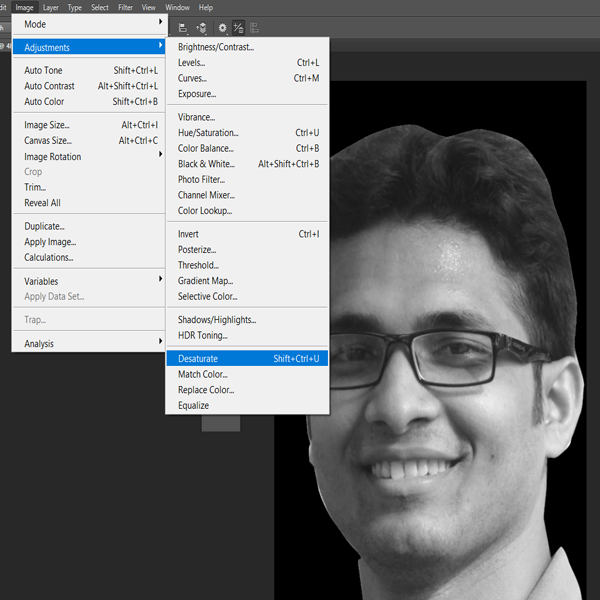The width and height of the screenshot is (600, 600).
Task: Select Levels adjustment
Action: (247, 63)
